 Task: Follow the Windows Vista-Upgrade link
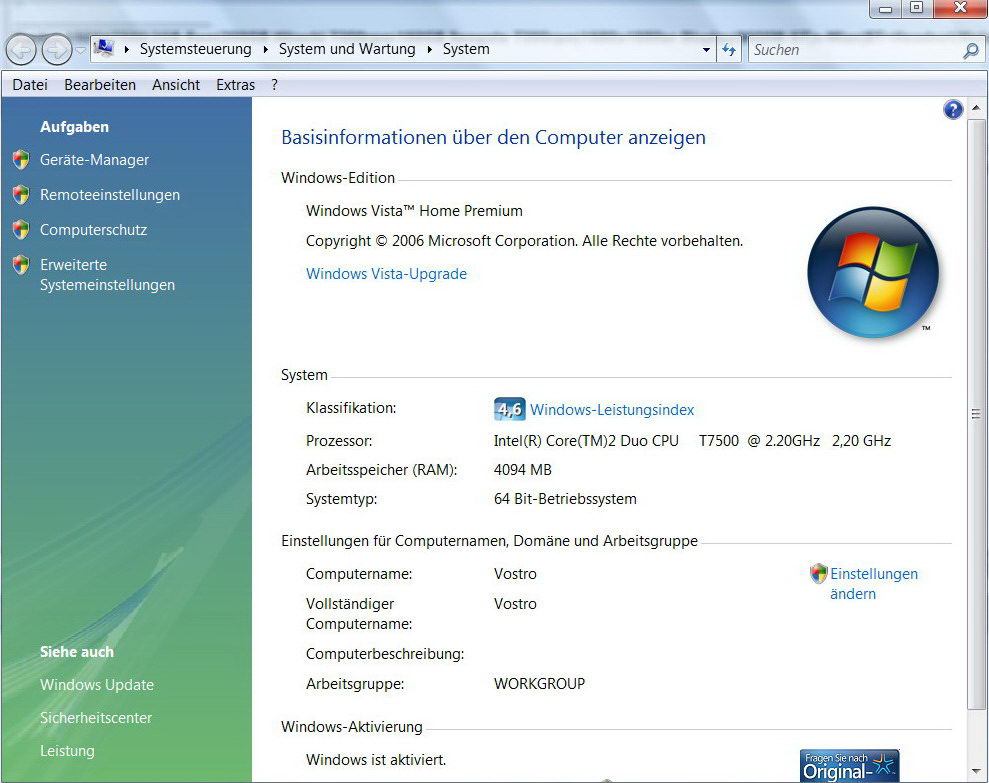pyautogui.click(x=387, y=274)
